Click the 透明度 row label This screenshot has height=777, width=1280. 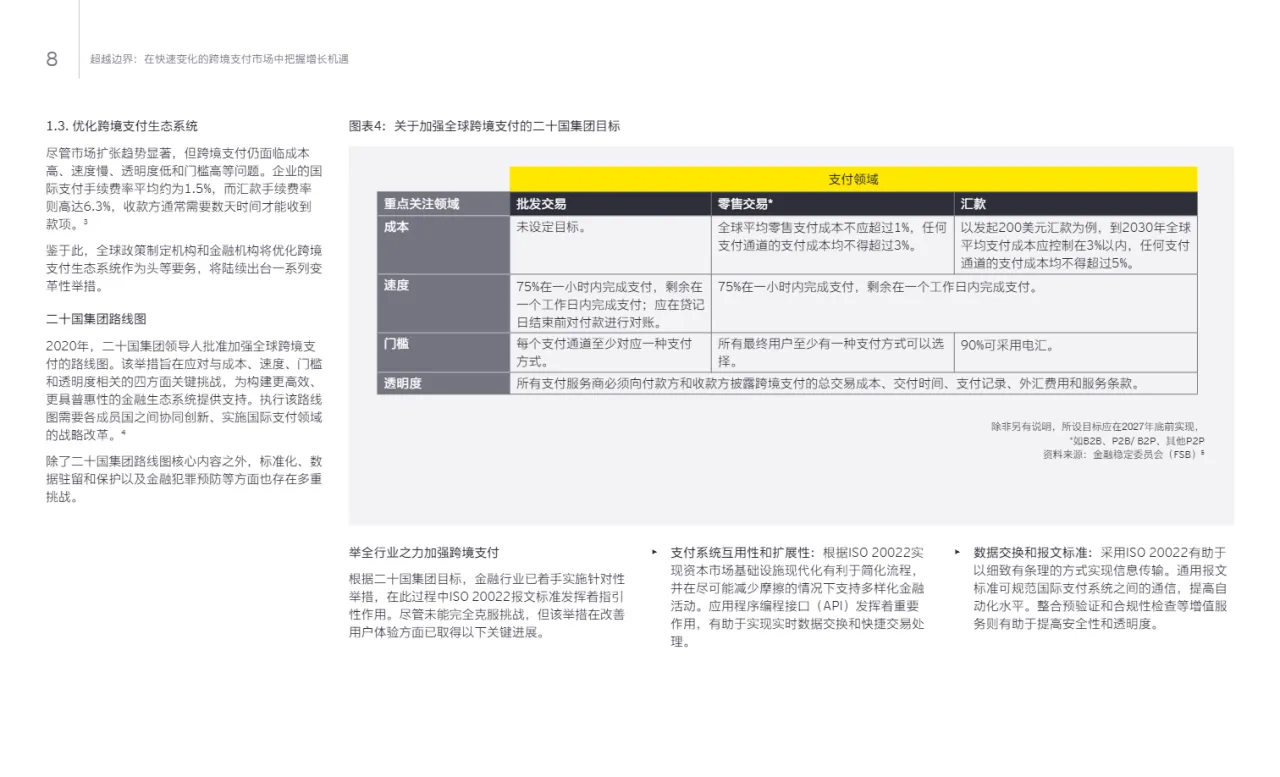click(x=443, y=383)
